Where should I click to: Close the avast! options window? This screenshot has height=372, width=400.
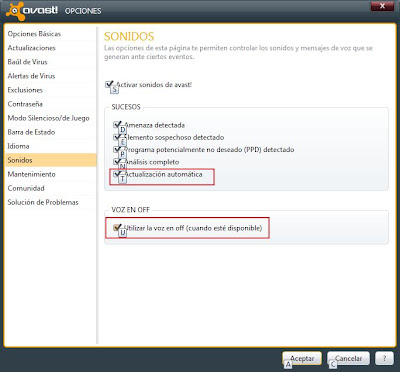click(382, 6)
